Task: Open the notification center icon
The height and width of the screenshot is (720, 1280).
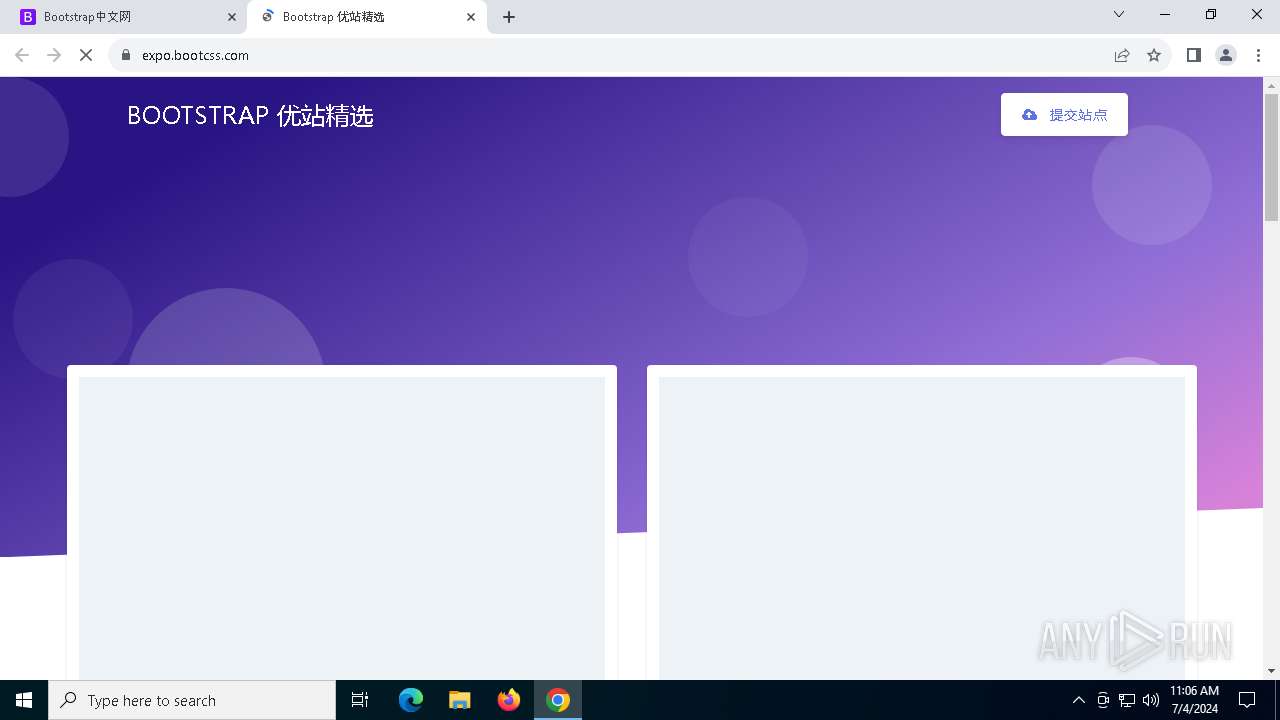Action: click(1247, 700)
